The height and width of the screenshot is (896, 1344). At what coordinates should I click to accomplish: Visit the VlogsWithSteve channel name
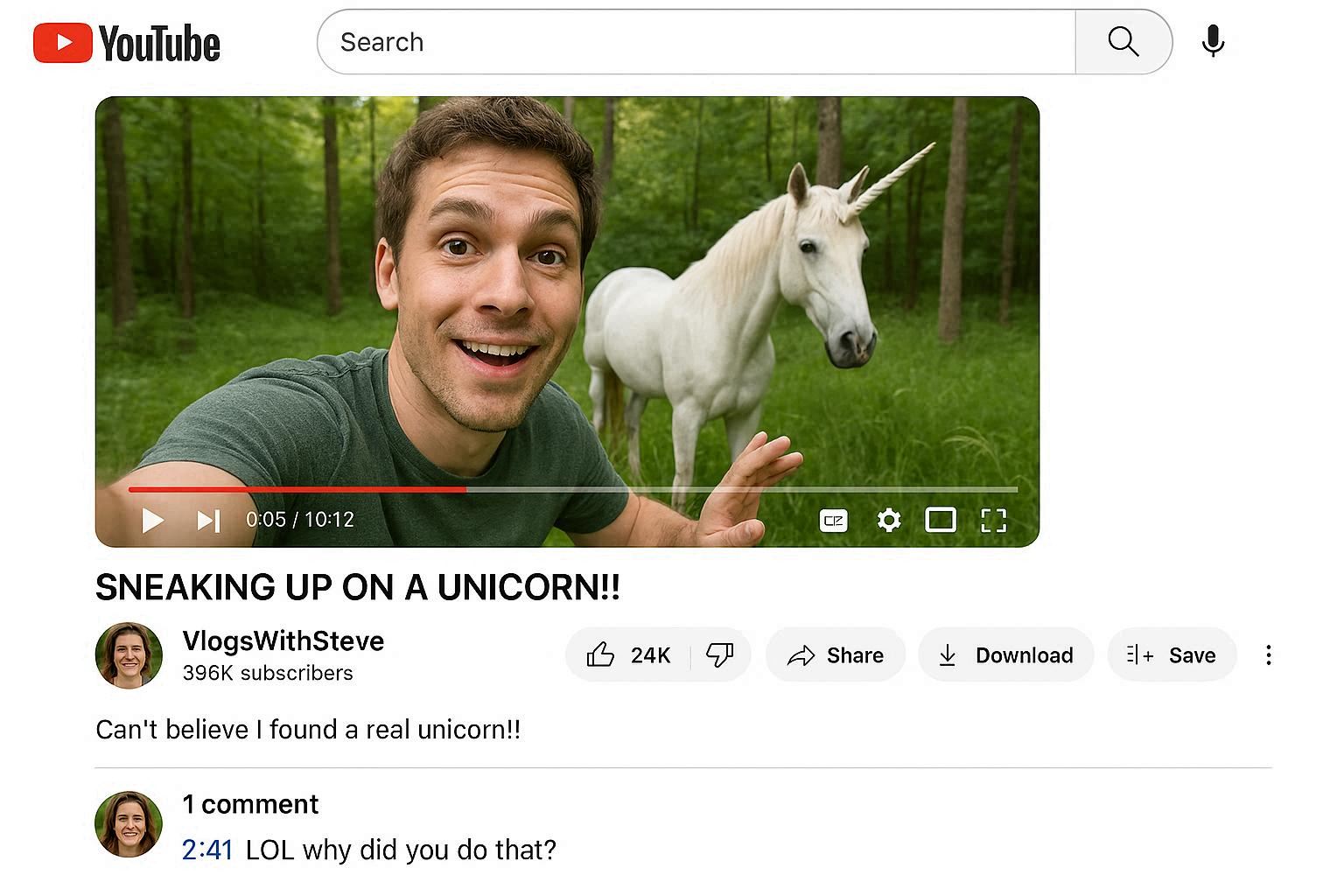[x=283, y=640]
